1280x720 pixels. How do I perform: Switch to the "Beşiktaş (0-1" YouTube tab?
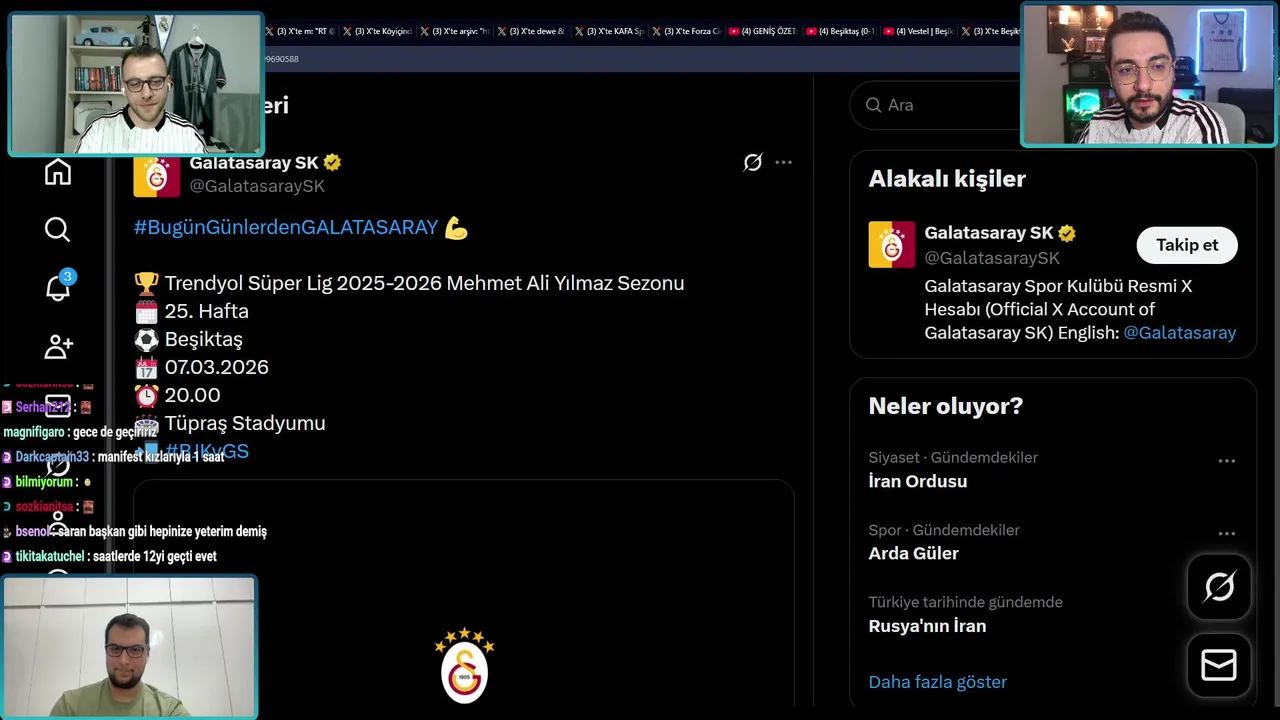(841, 31)
